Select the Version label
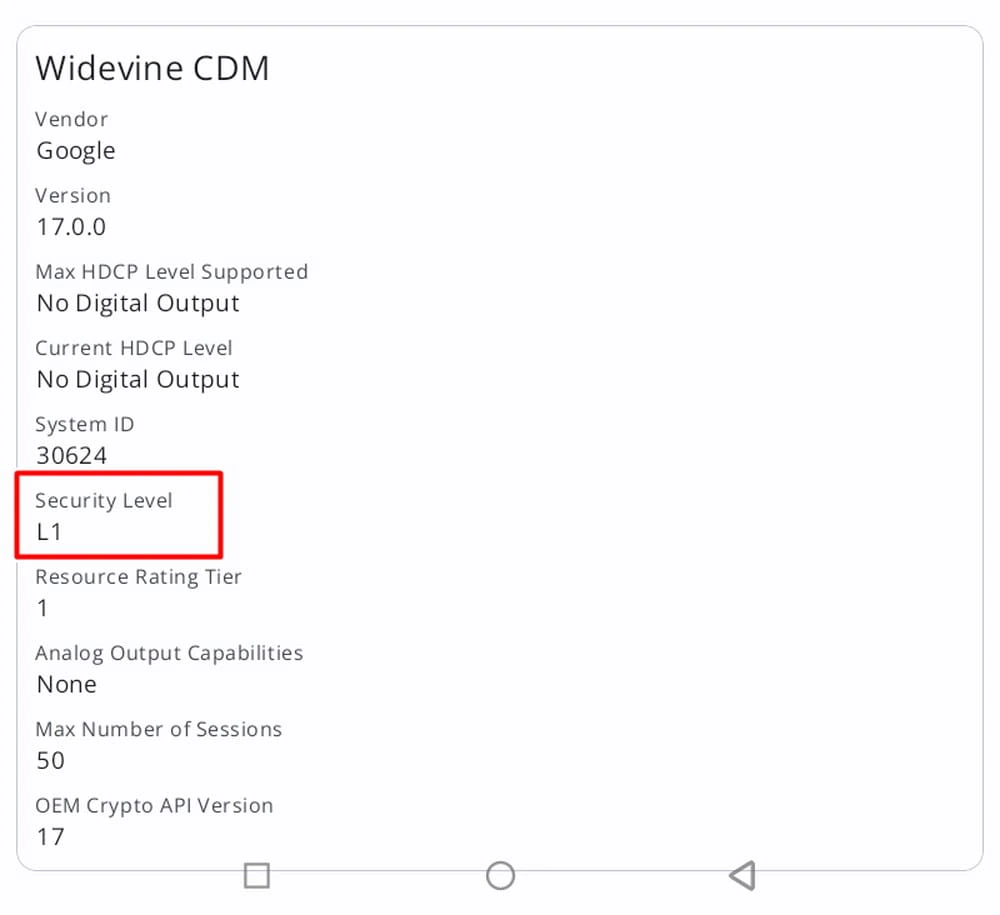This screenshot has height=915, width=1000. (72, 195)
